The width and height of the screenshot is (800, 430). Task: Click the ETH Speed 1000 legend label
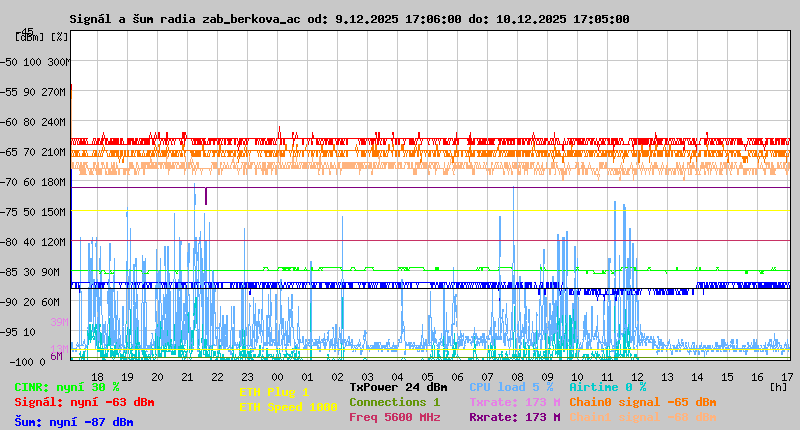pyautogui.click(x=288, y=407)
